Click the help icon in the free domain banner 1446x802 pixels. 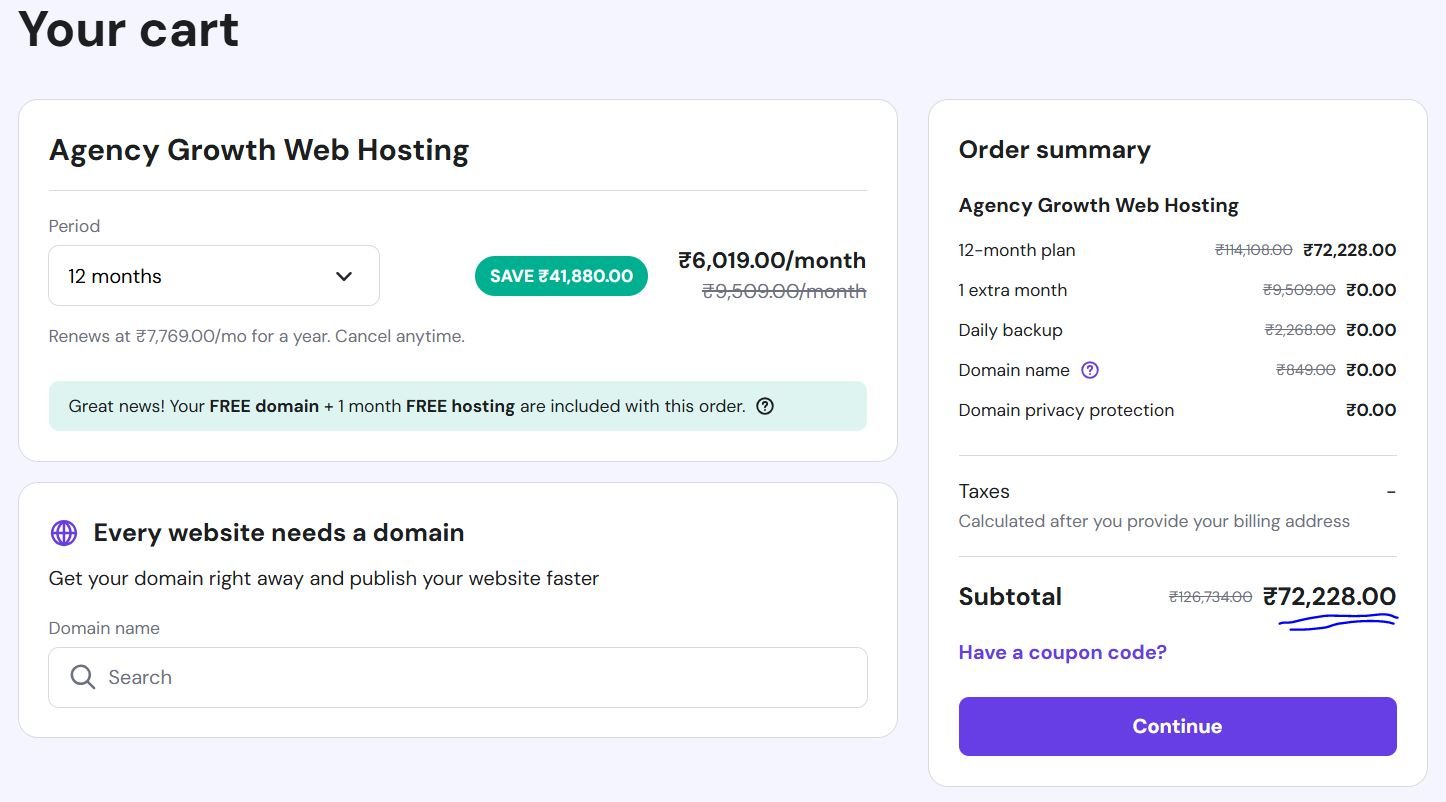click(x=765, y=406)
